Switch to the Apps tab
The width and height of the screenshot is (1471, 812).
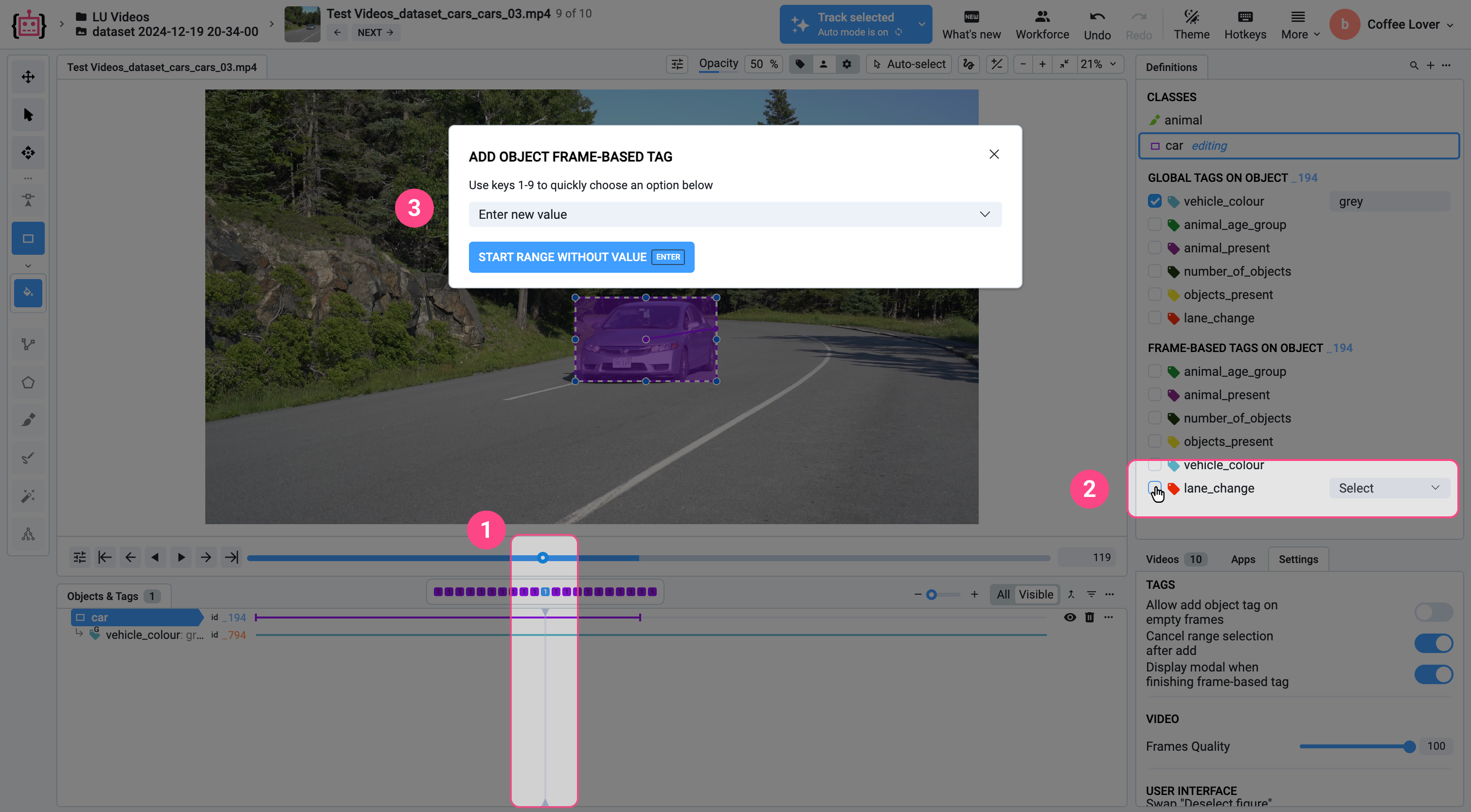point(1242,559)
